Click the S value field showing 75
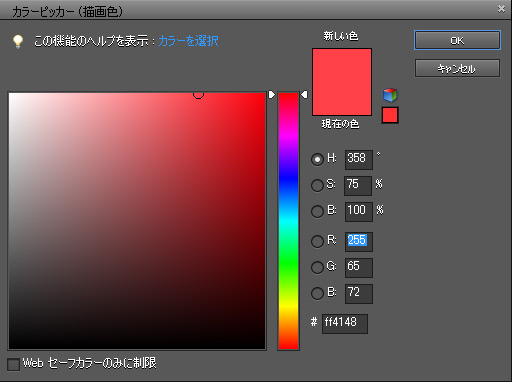Viewport: 512px width, 382px height. tap(358, 186)
